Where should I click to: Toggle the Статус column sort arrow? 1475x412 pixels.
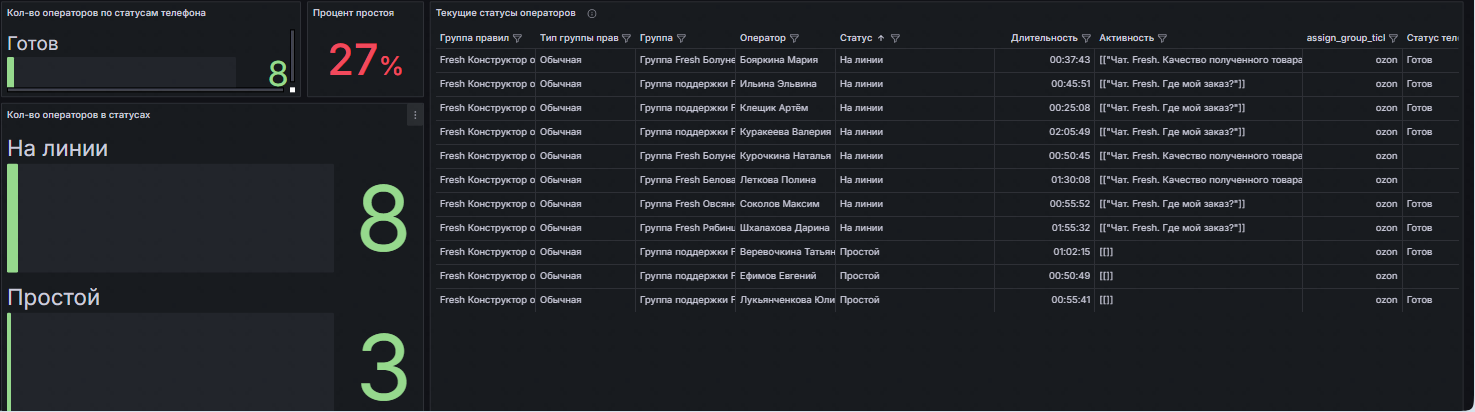point(880,39)
